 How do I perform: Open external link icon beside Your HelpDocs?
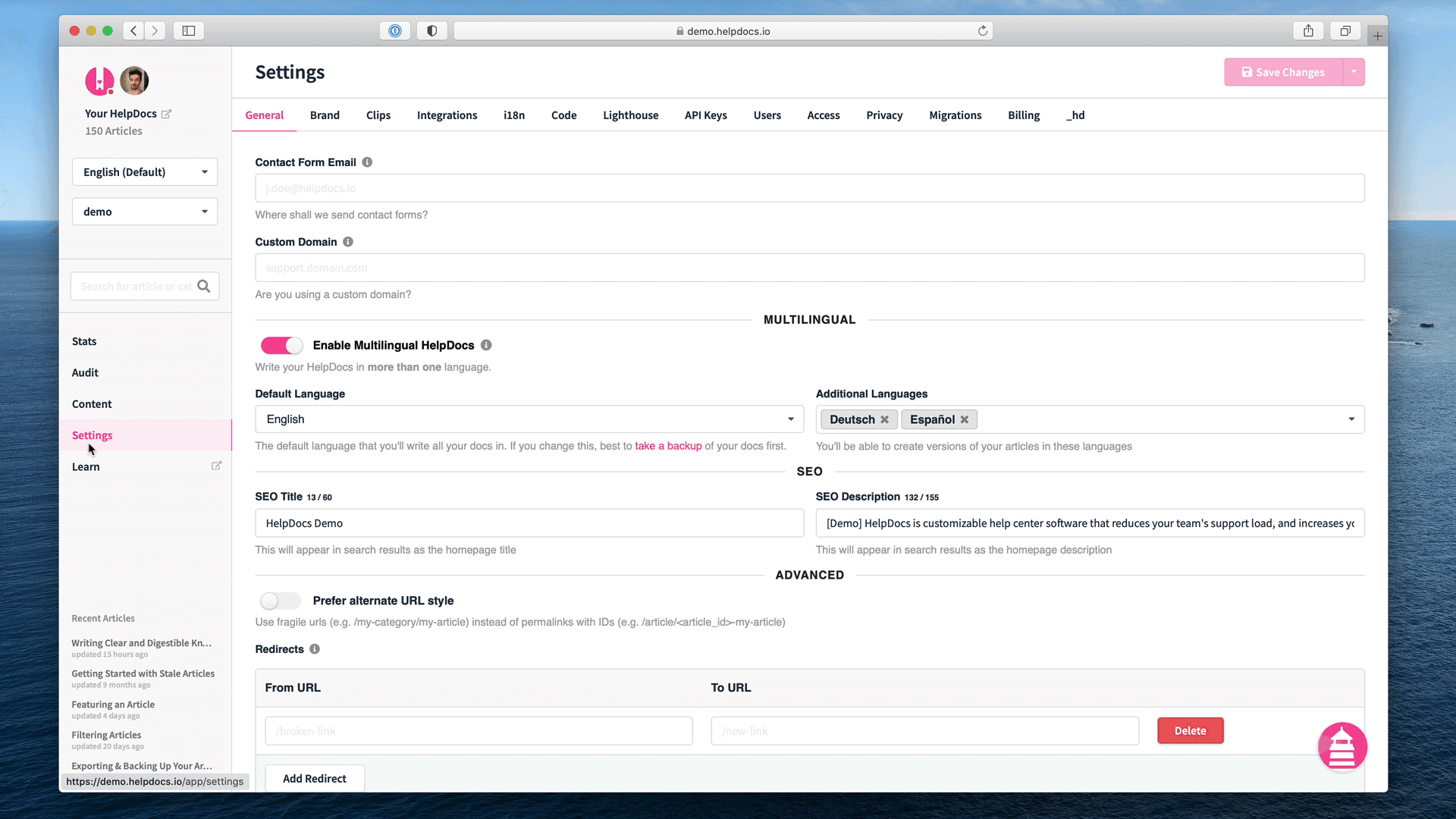(167, 114)
